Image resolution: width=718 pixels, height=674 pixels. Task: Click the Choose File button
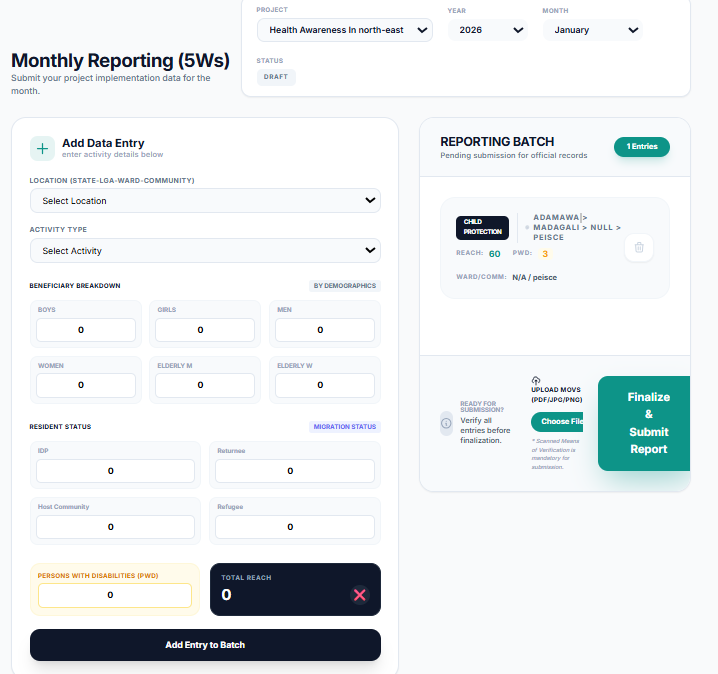click(x=557, y=421)
